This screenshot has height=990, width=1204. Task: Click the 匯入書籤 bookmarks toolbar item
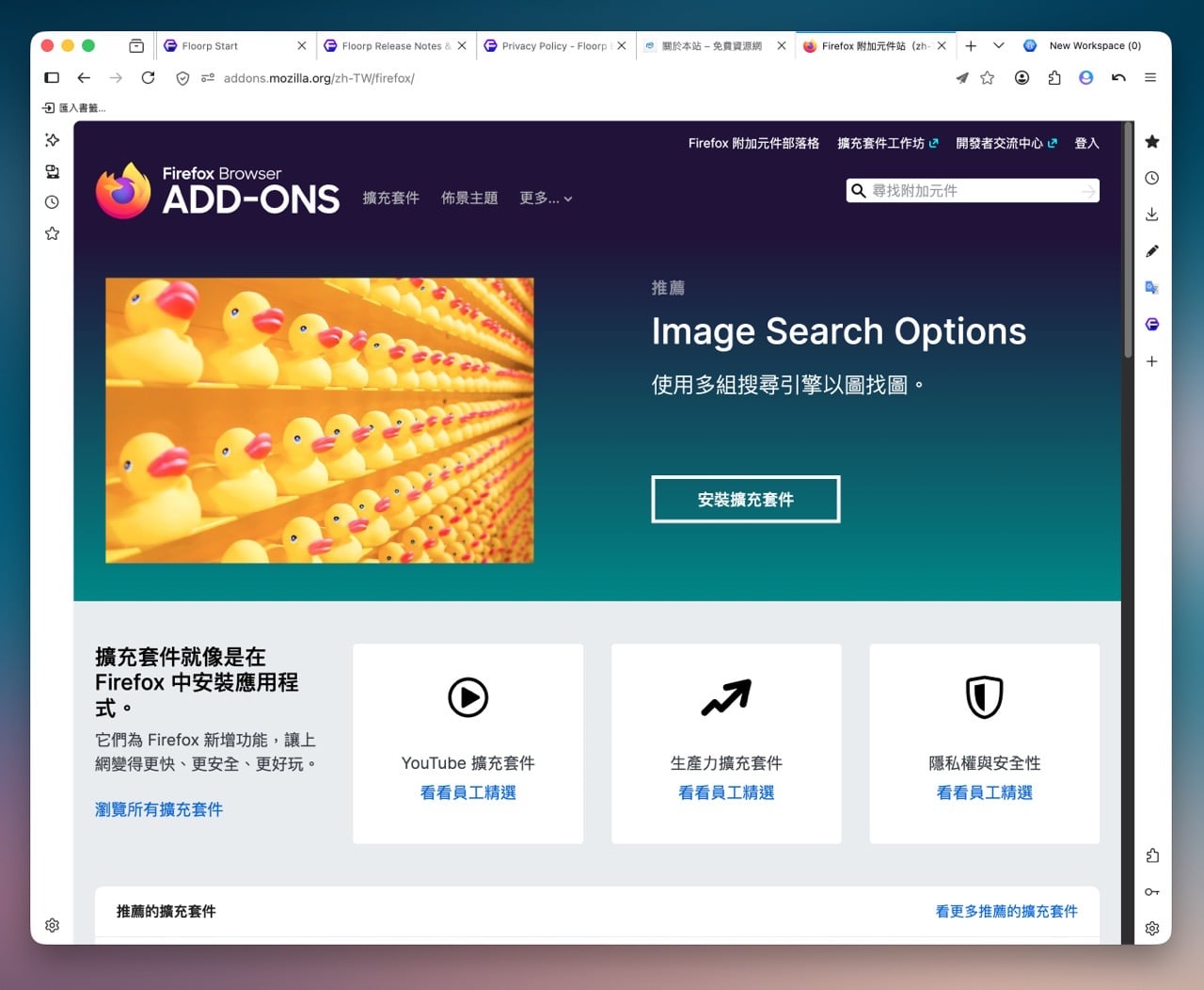[x=73, y=108]
